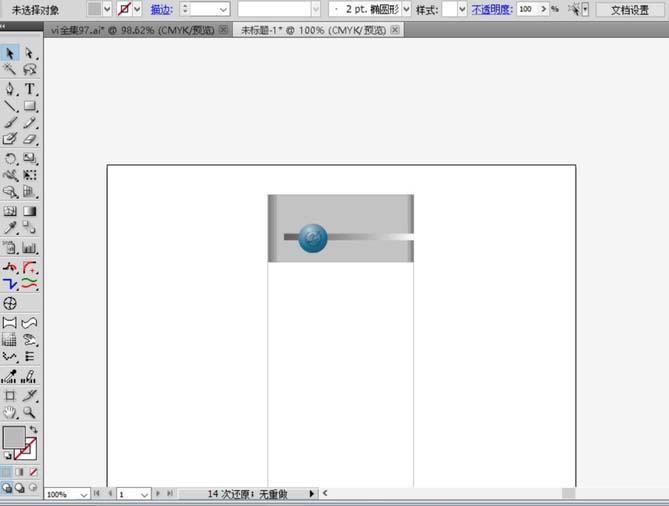The height and width of the screenshot is (506, 669).
Task: Select the Blob Brush tool
Action: (10, 139)
